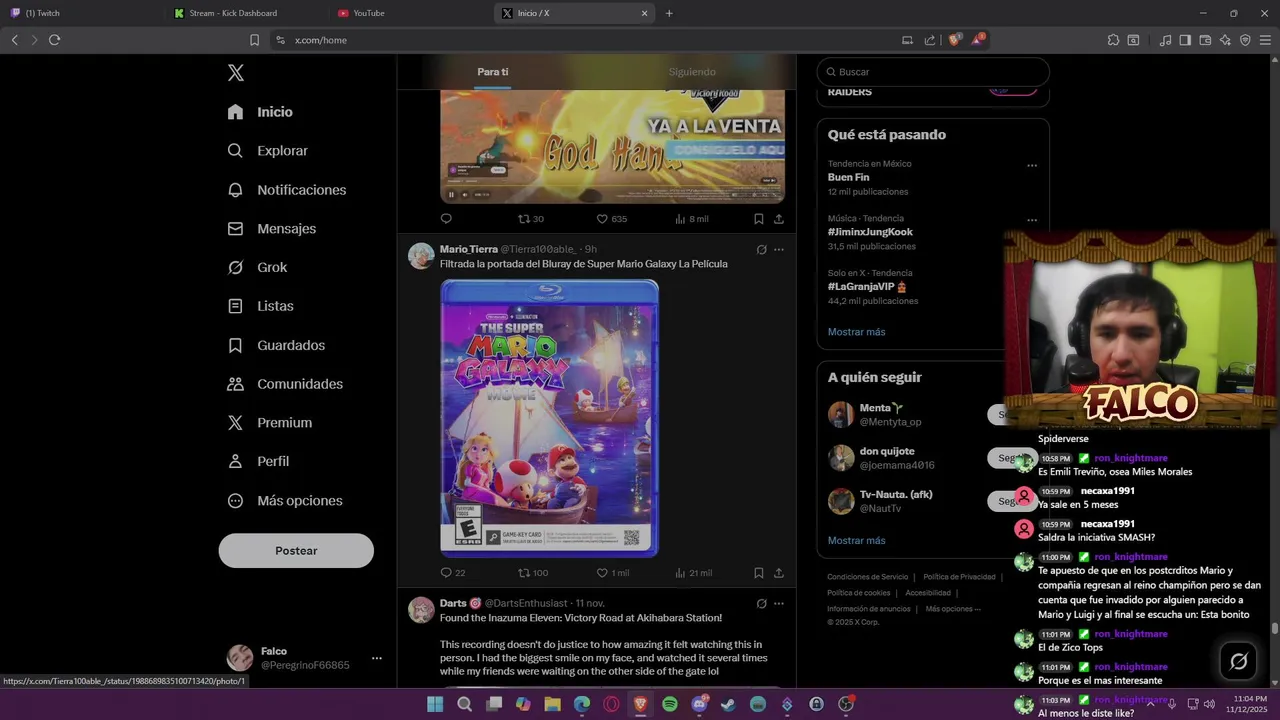Open Grok from the sidebar
The width and height of the screenshot is (1280, 720).
point(257,267)
